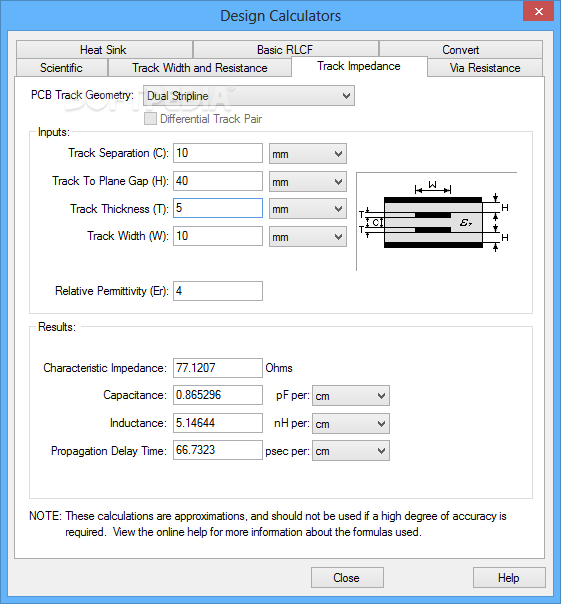Switch to the Via Resistance tab
This screenshot has height=604, width=561.
[x=485, y=68]
